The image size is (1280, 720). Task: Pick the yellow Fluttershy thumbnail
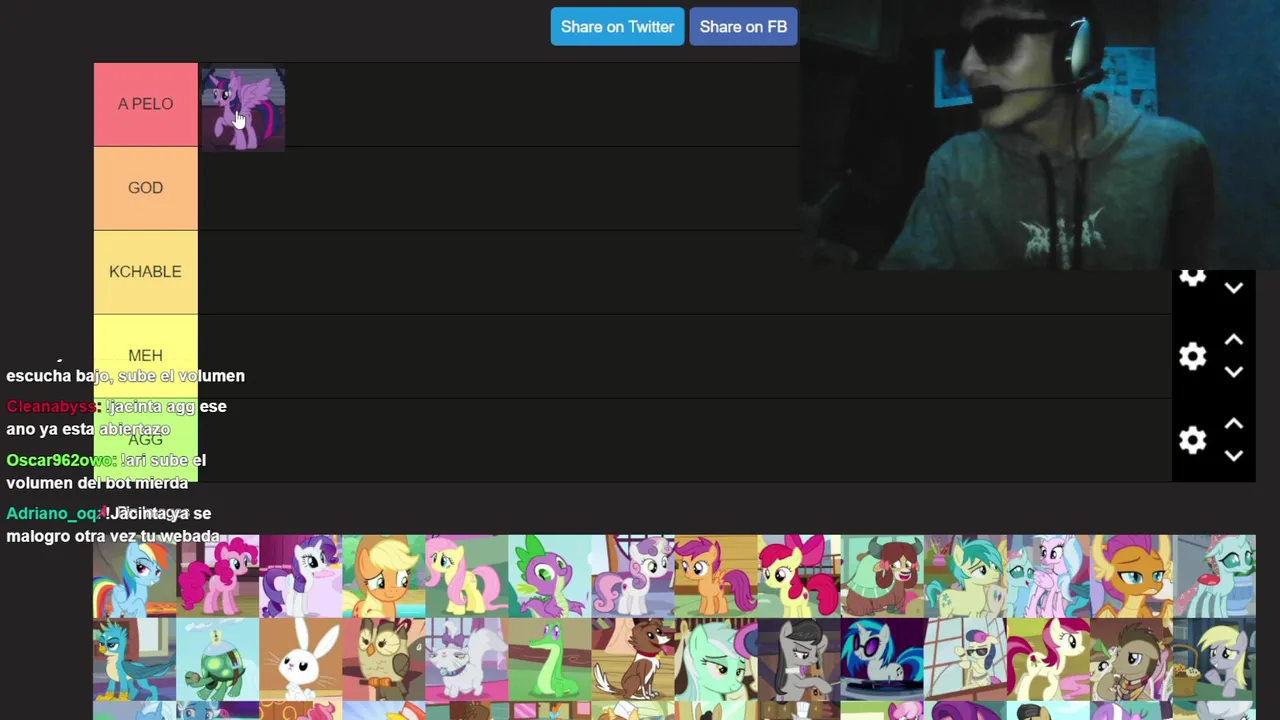466,576
